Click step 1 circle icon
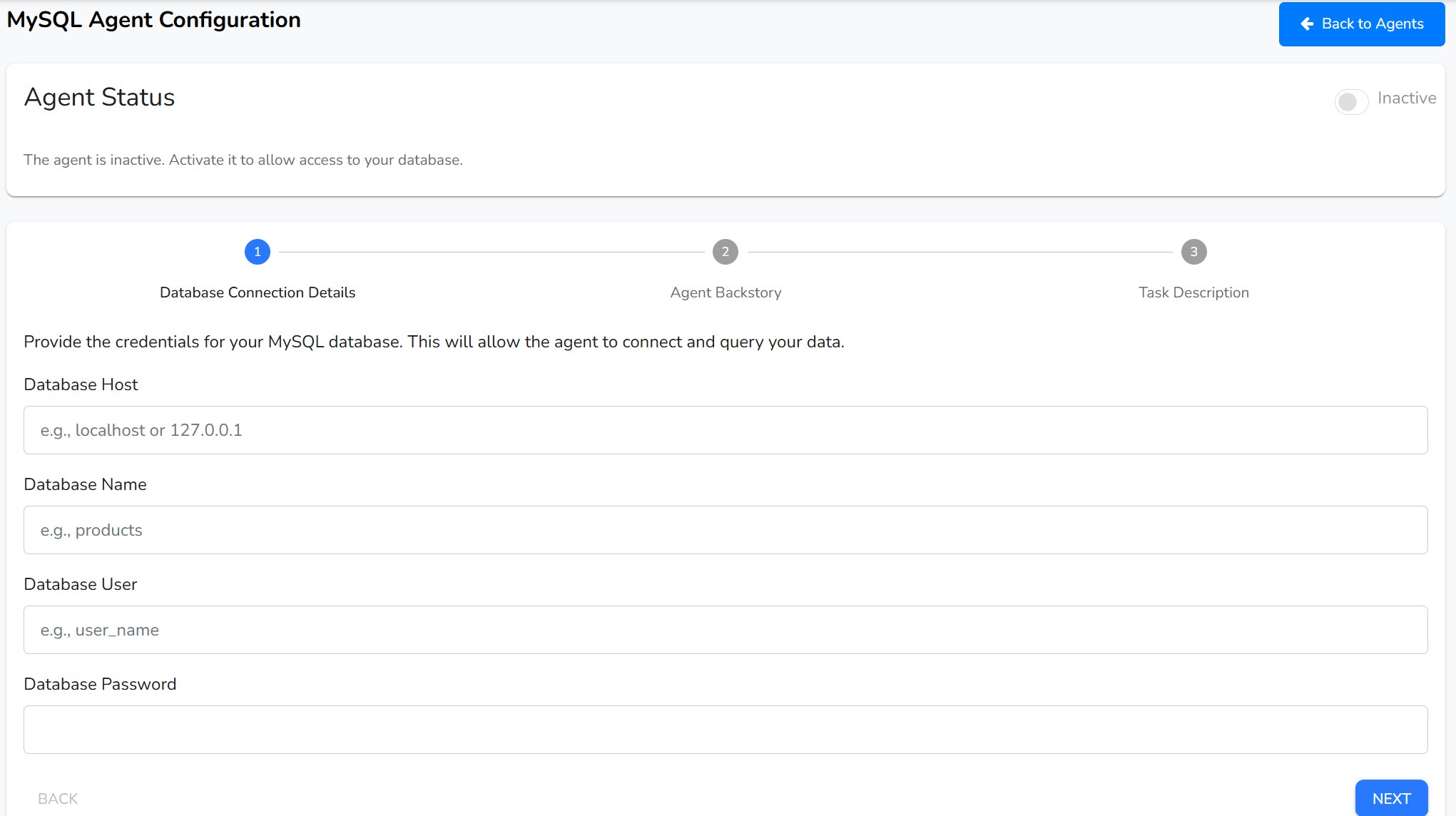Image resolution: width=1456 pixels, height=816 pixels. [x=257, y=252]
